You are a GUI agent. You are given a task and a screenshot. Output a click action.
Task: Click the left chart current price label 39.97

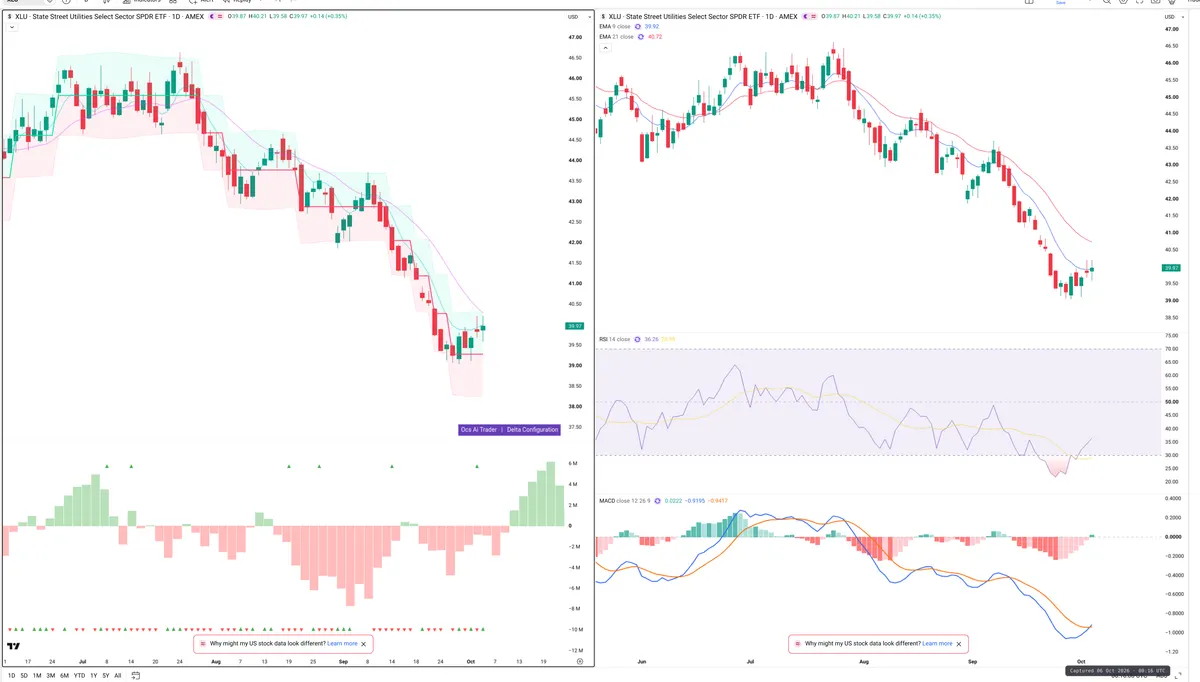tap(573, 326)
